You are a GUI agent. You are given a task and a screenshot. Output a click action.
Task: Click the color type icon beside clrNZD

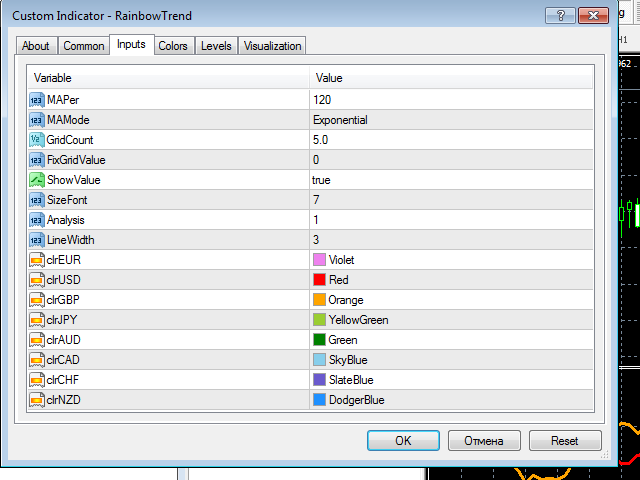point(36,400)
